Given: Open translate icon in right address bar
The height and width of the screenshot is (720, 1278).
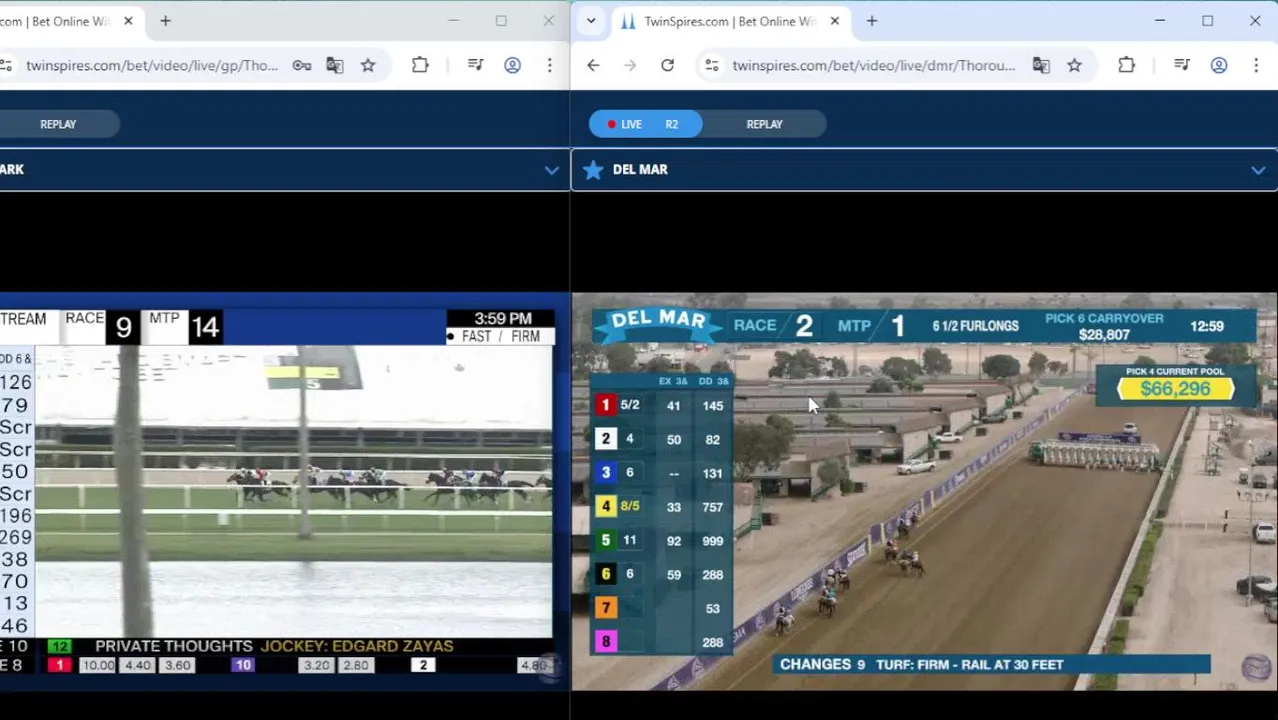Looking at the screenshot, I should click(1041, 65).
